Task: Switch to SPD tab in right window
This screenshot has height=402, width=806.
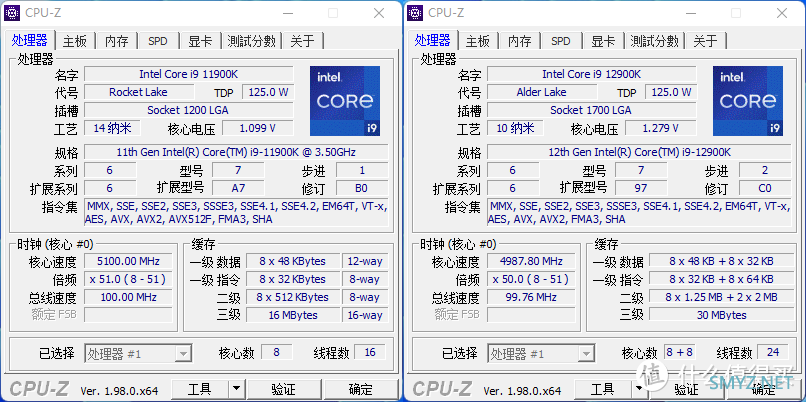Action: (561, 41)
